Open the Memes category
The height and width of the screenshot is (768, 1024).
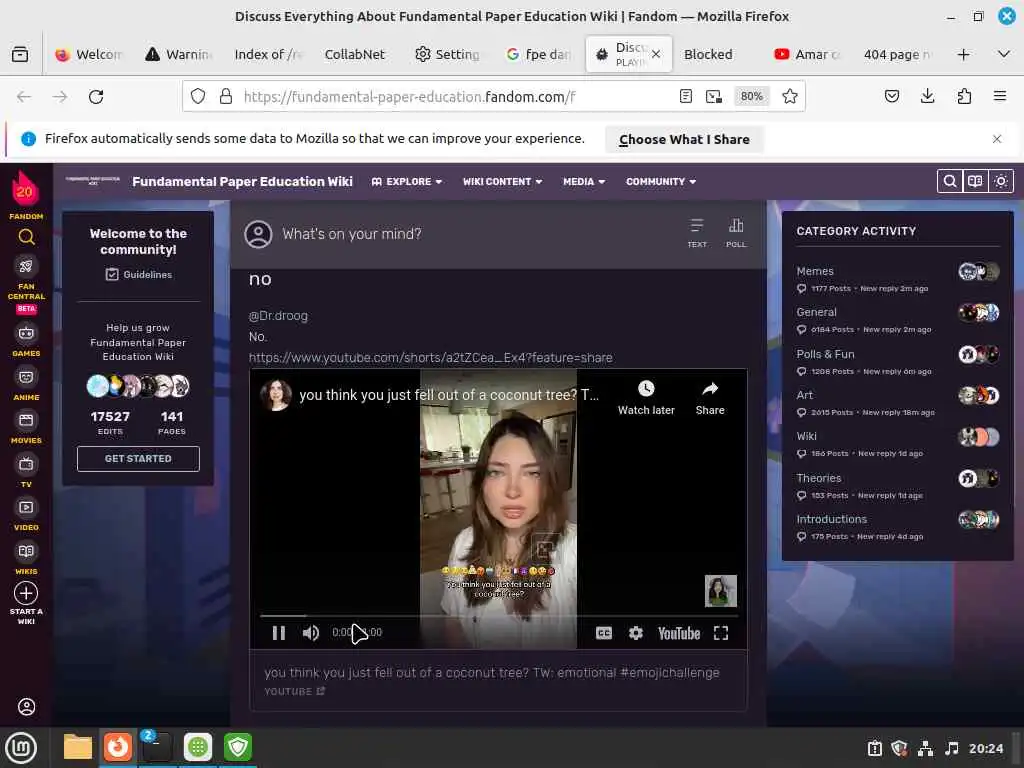(x=815, y=271)
